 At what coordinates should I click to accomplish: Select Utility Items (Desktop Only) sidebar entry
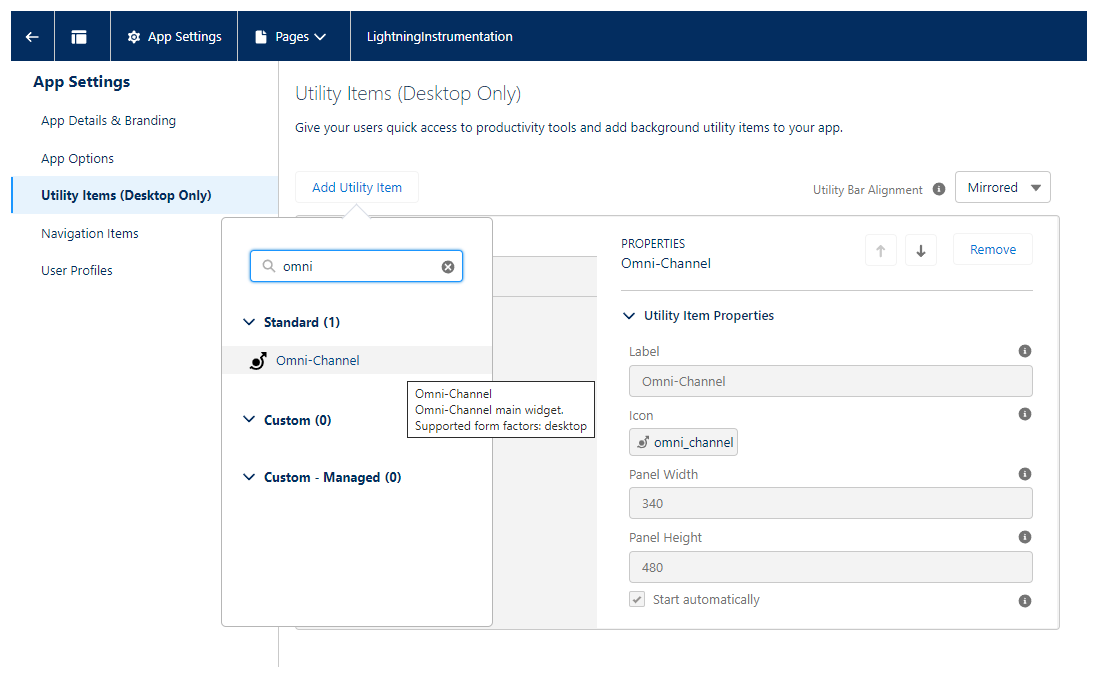tap(145, 195)
